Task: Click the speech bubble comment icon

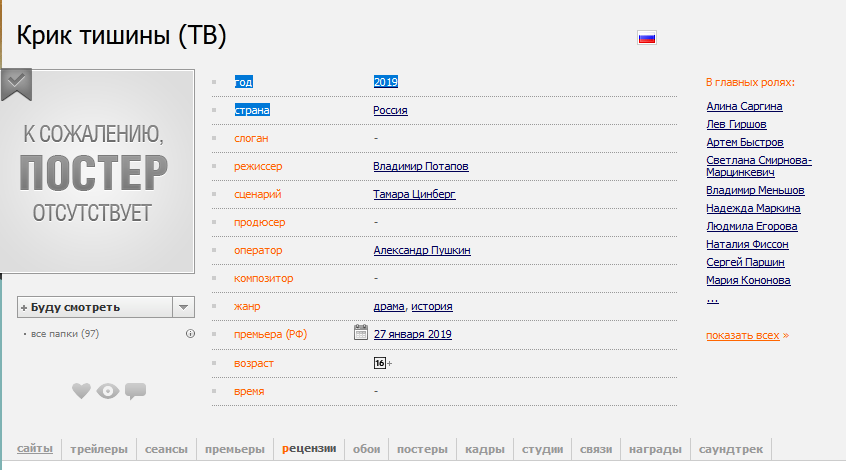Action: 135,391
